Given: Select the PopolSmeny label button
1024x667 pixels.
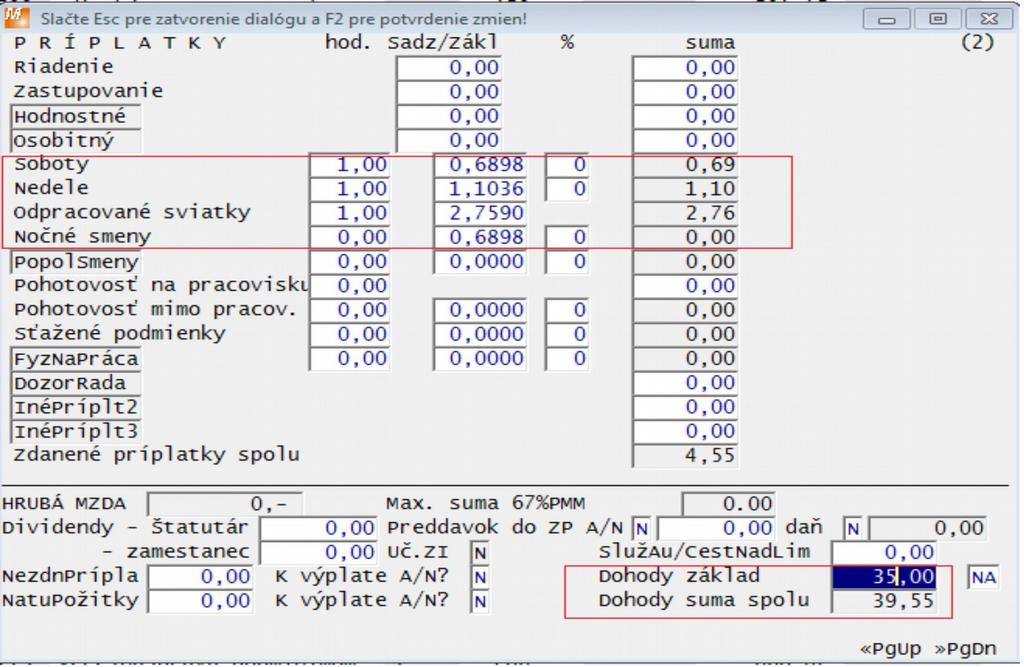Looking at the screenshot, I should click(x=76, y=262).
